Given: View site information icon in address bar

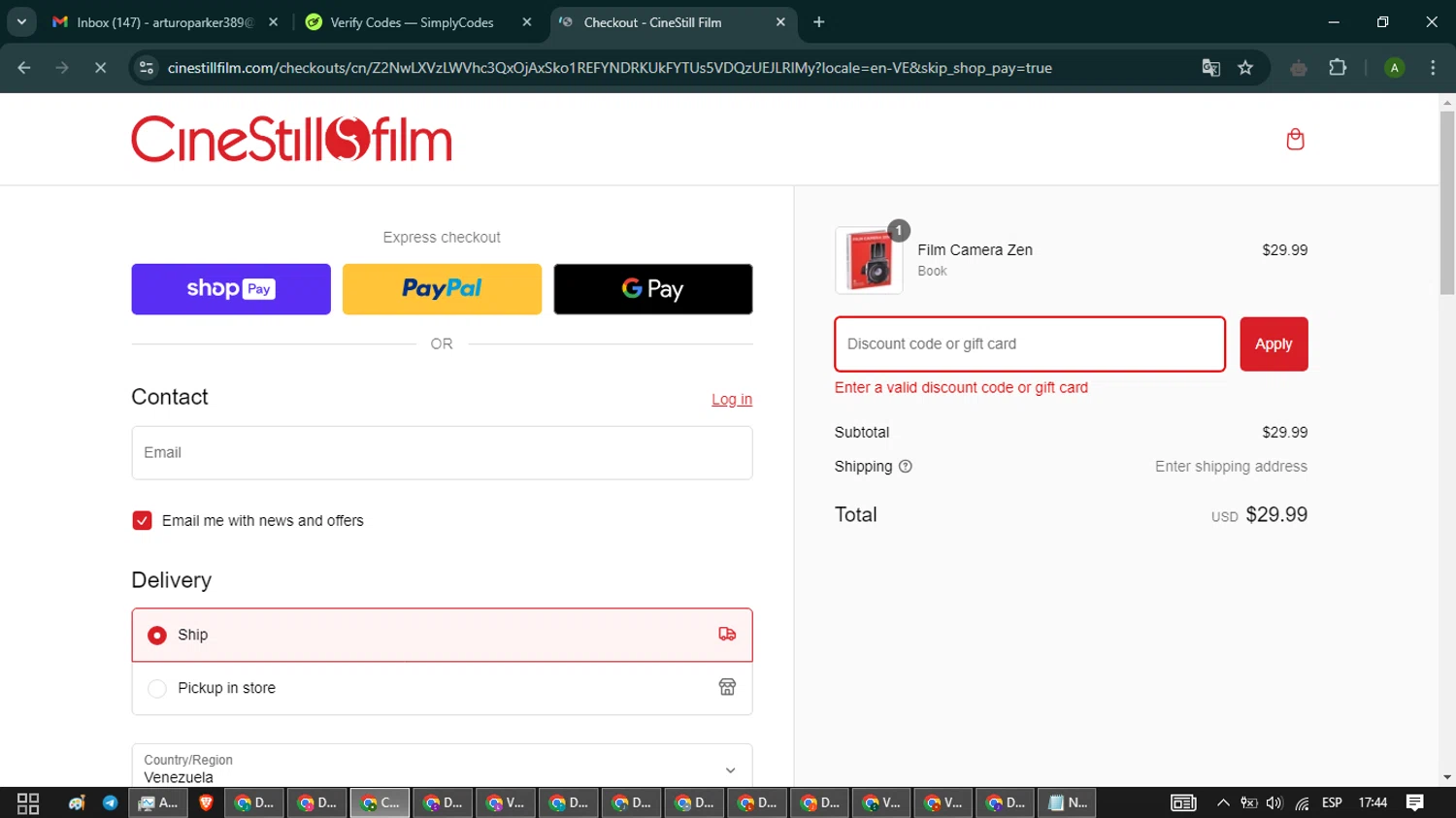Looking at the screenshot, I should (147, 68).
